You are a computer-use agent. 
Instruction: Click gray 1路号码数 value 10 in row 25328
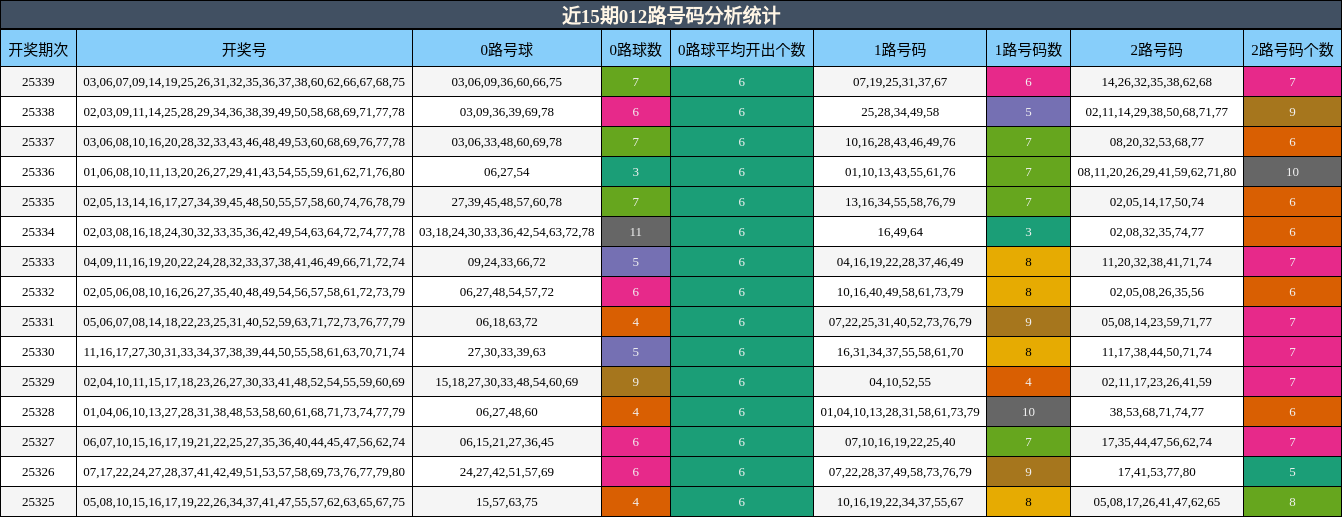(x=1028, y=412)
